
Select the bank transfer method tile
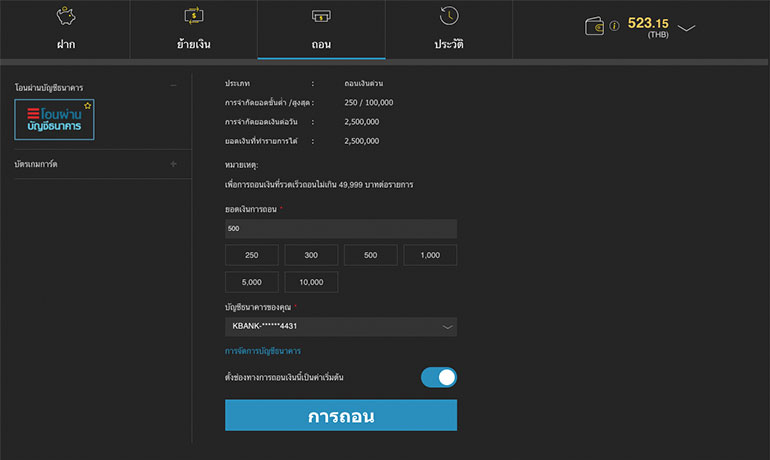(x=55, y=120)
